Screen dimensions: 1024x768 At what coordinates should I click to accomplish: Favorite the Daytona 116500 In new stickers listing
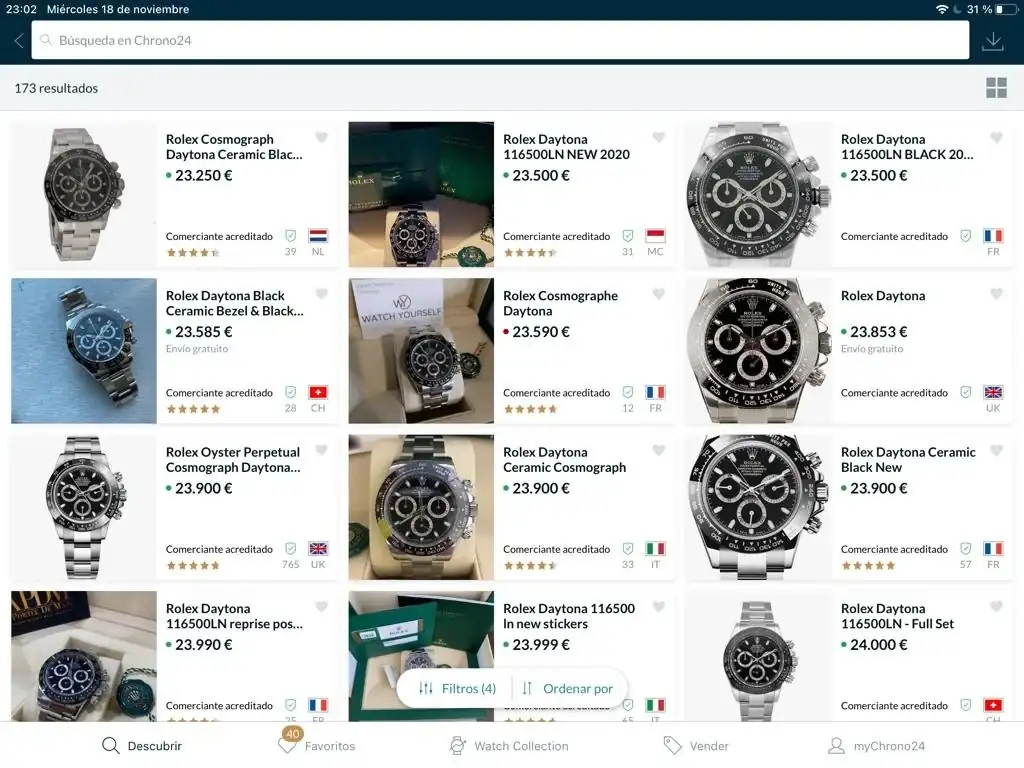click(658, 607)
